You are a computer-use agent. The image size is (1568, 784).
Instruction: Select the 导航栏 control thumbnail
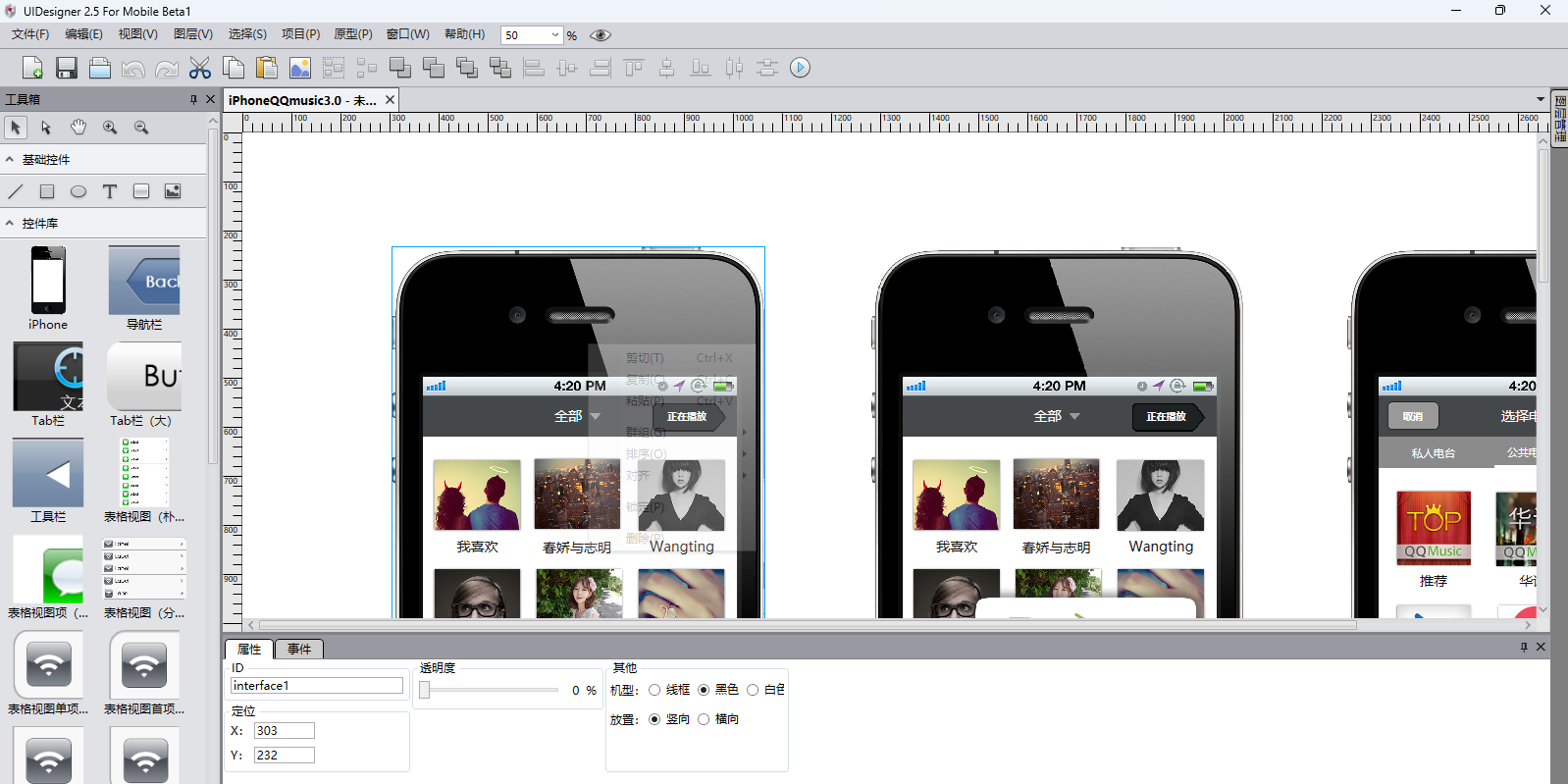pos(144,281)
